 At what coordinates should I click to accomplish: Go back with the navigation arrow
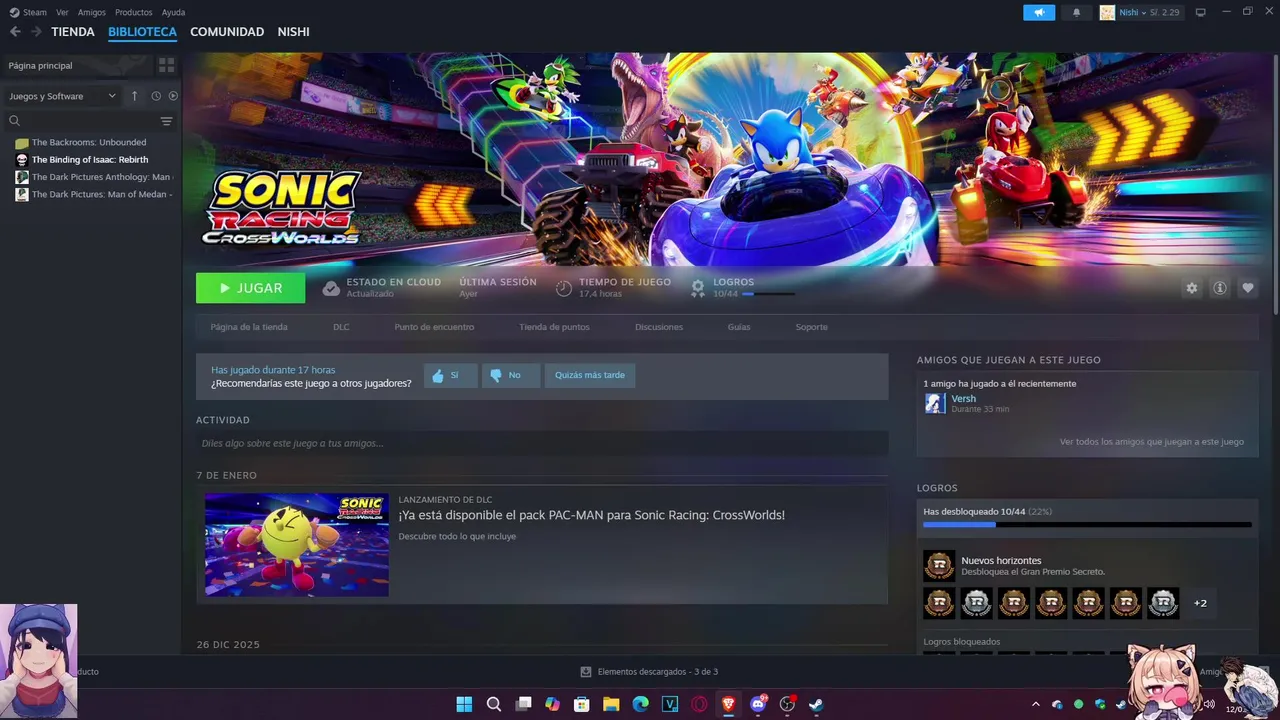point(15,32)
